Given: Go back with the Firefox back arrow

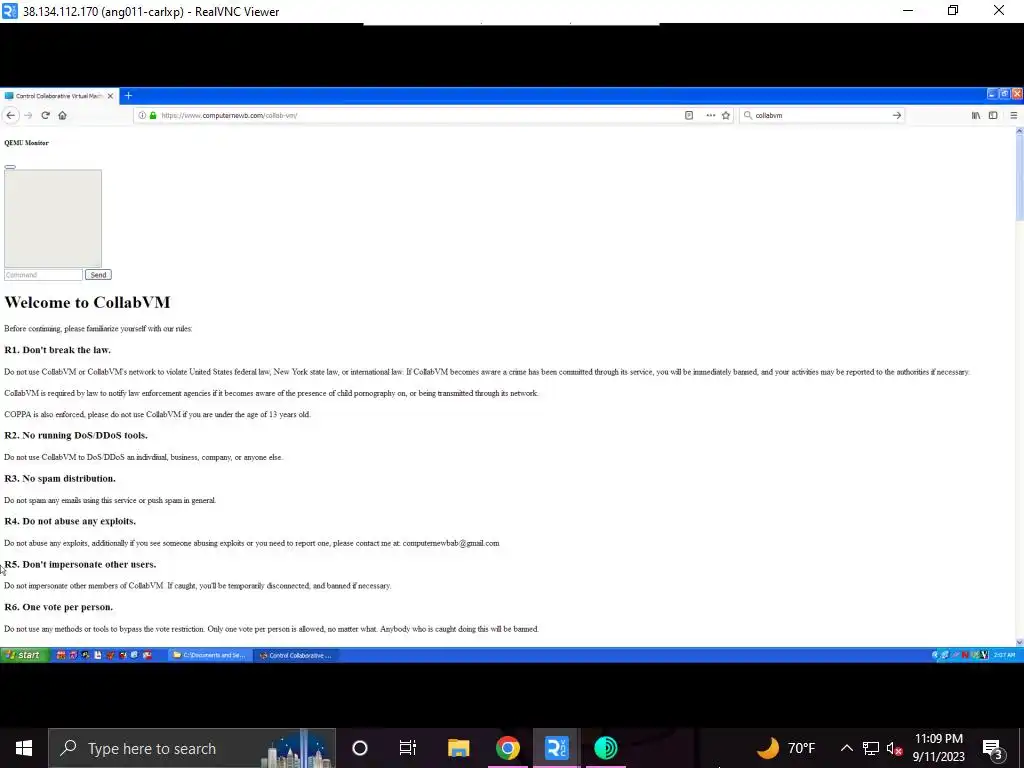Looking at the screenshot, I should click(x=10, y=116).
